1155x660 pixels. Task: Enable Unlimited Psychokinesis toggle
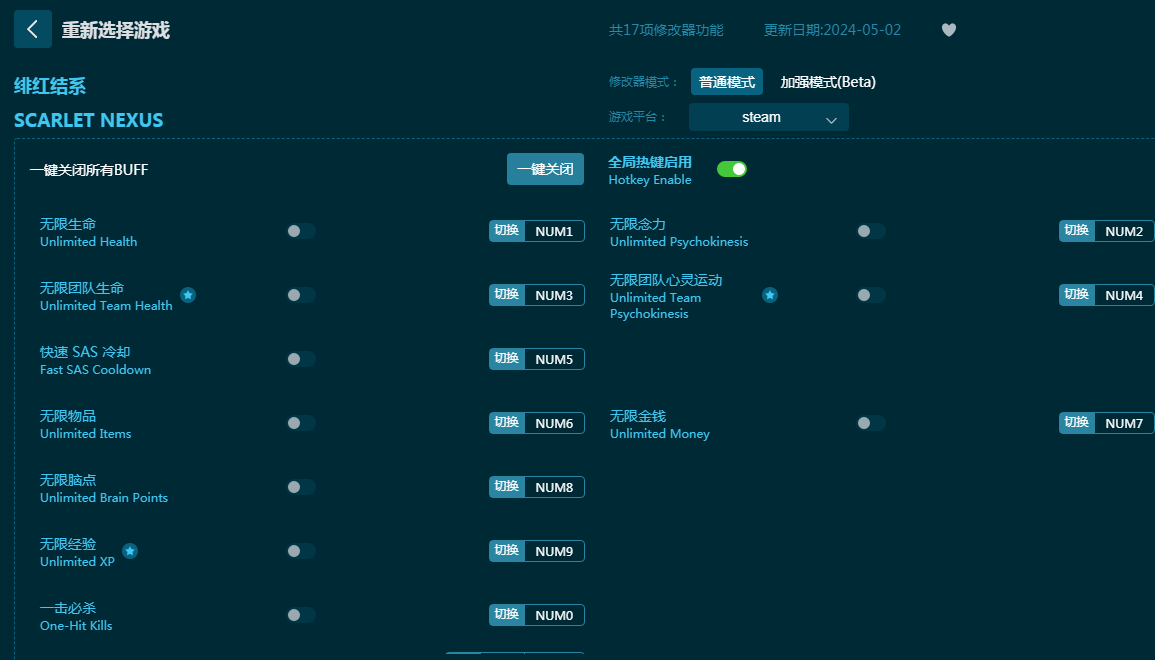[x=871, y=231]
